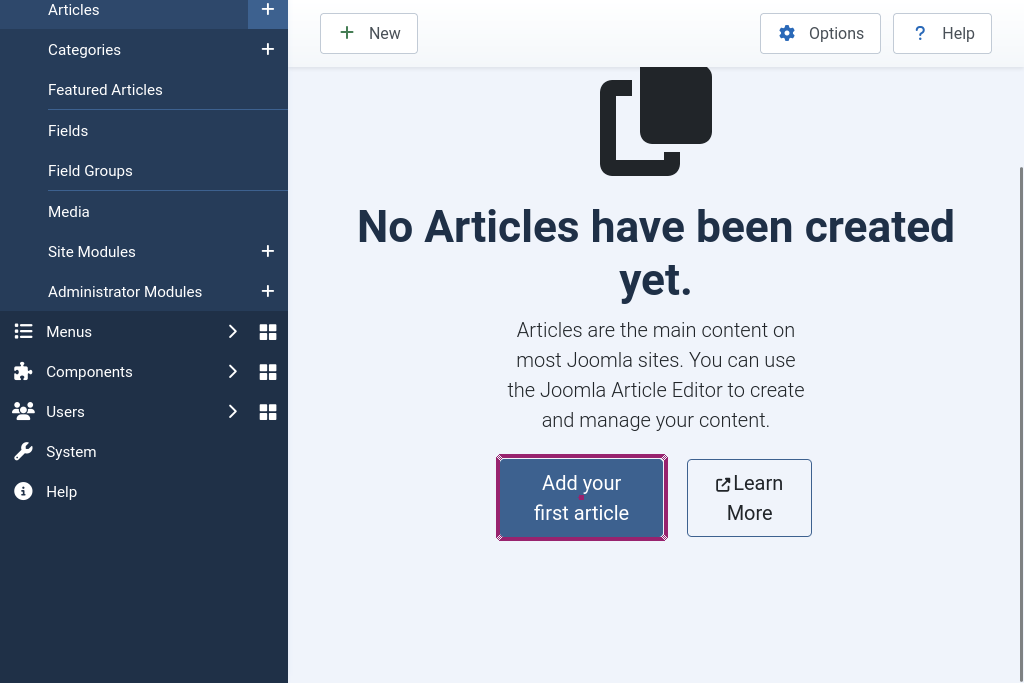This screenshot has width=1024, height=683.
Task: Open the Components dashboard grid icon
Action: pos(267,372)
